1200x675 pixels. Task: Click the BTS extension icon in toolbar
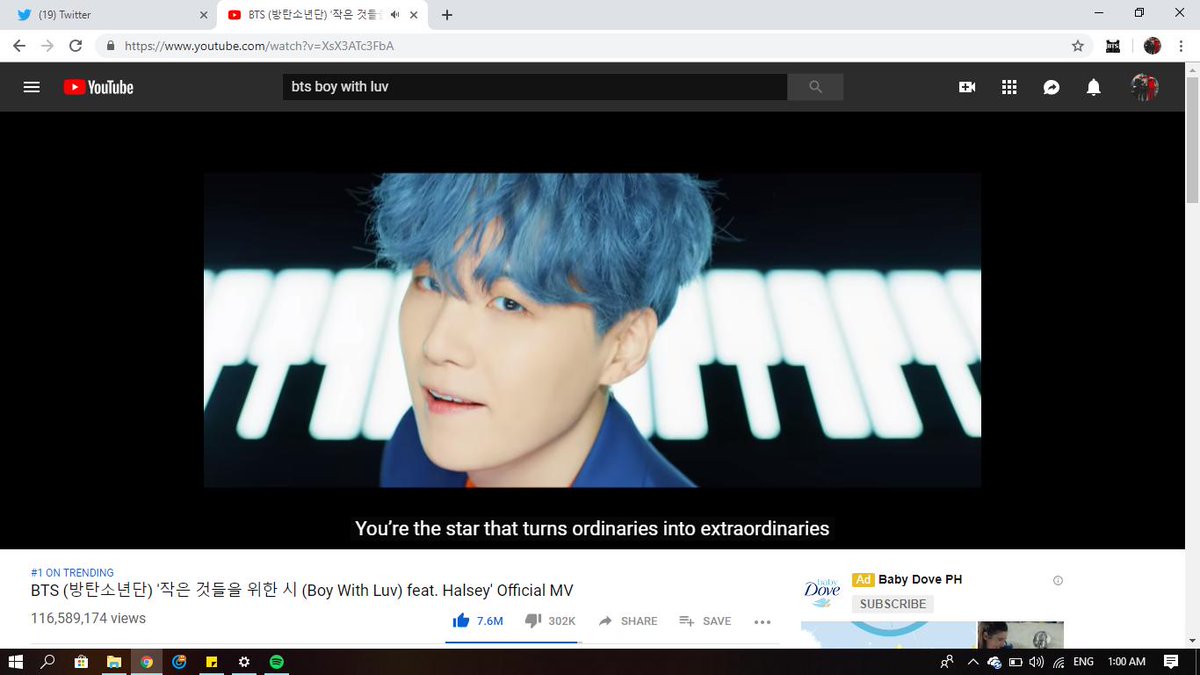(x=1113, y=45)
